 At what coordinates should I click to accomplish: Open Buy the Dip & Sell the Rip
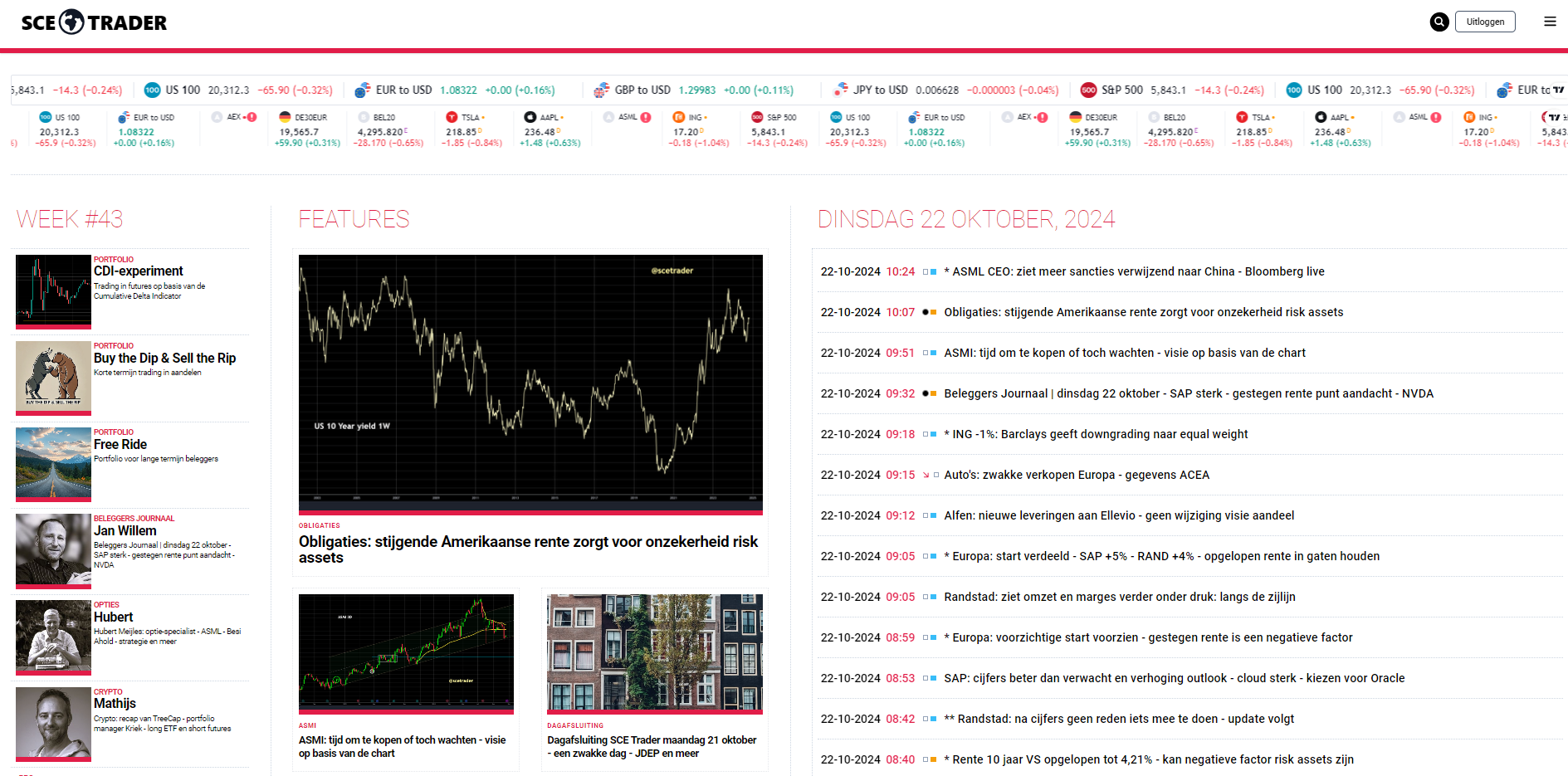[x=165, y=359]
